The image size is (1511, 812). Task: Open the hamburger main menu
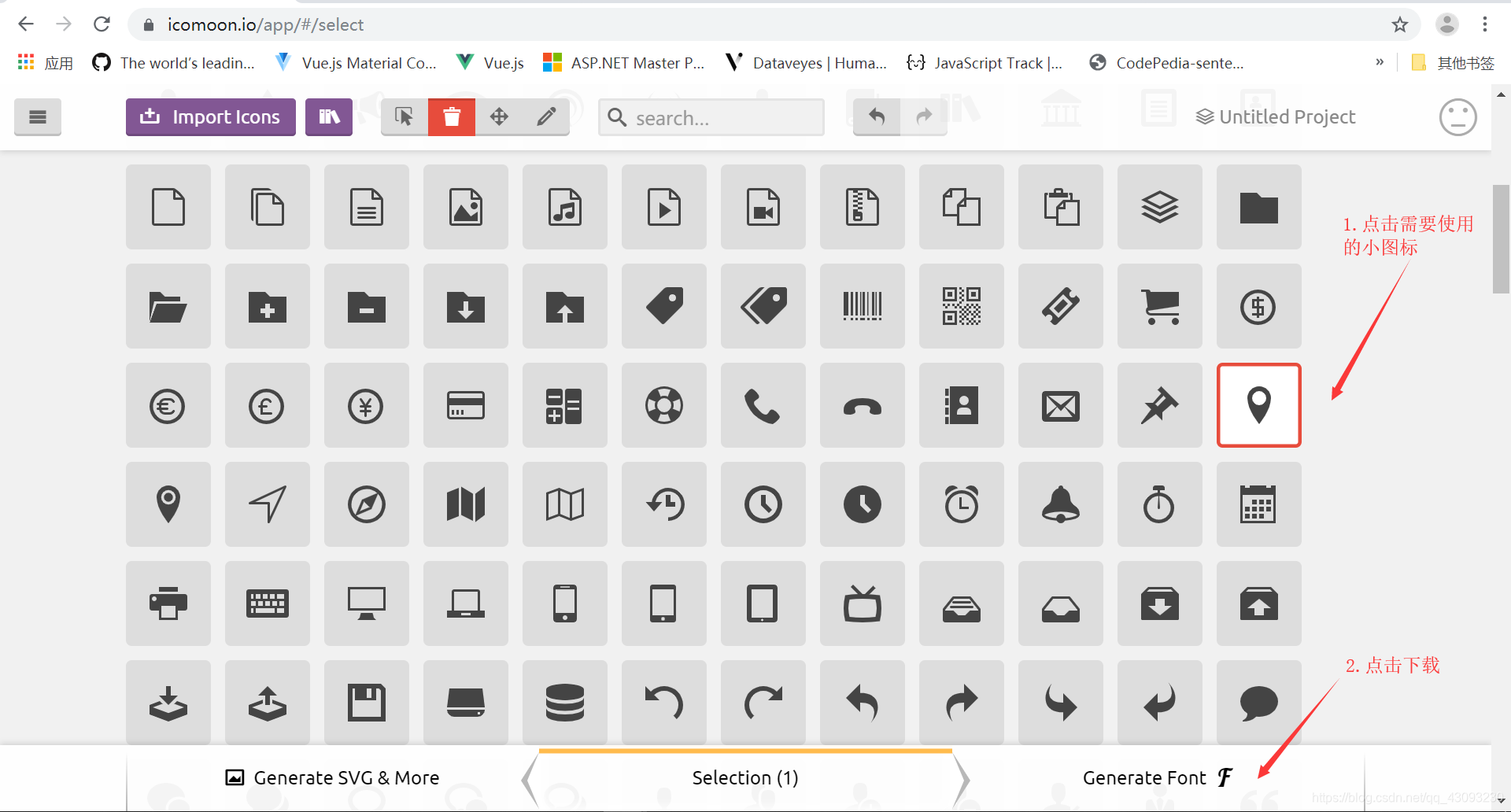tap(37, 117)
